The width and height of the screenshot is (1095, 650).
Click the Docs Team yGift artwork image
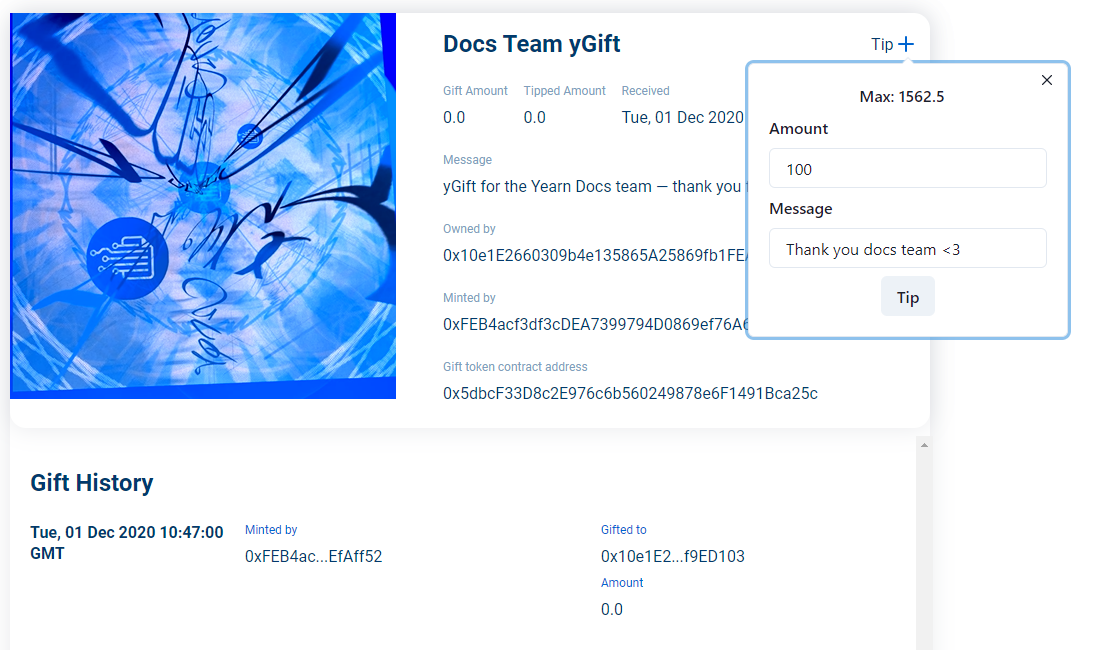(x=203, y=206)
